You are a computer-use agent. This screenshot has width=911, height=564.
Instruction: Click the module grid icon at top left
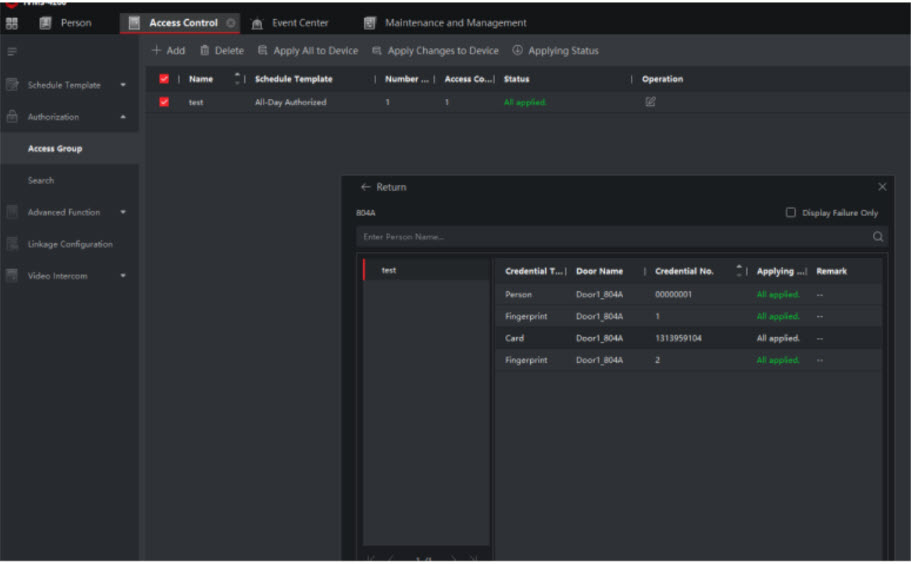[12, 23]
